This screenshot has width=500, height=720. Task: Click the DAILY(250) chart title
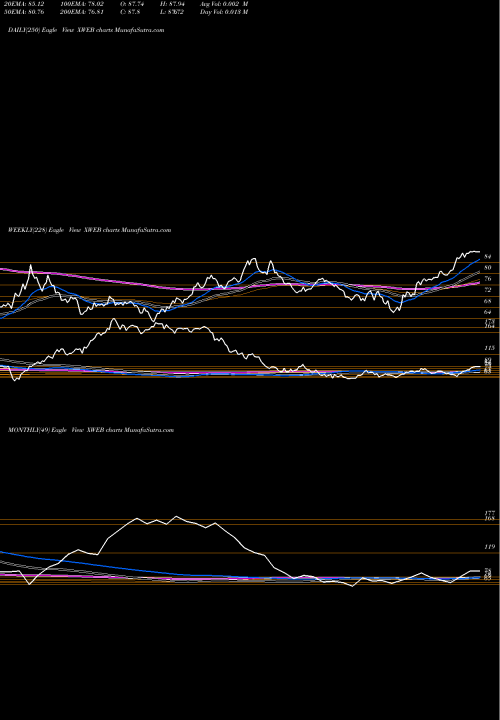tap(86, 30)
